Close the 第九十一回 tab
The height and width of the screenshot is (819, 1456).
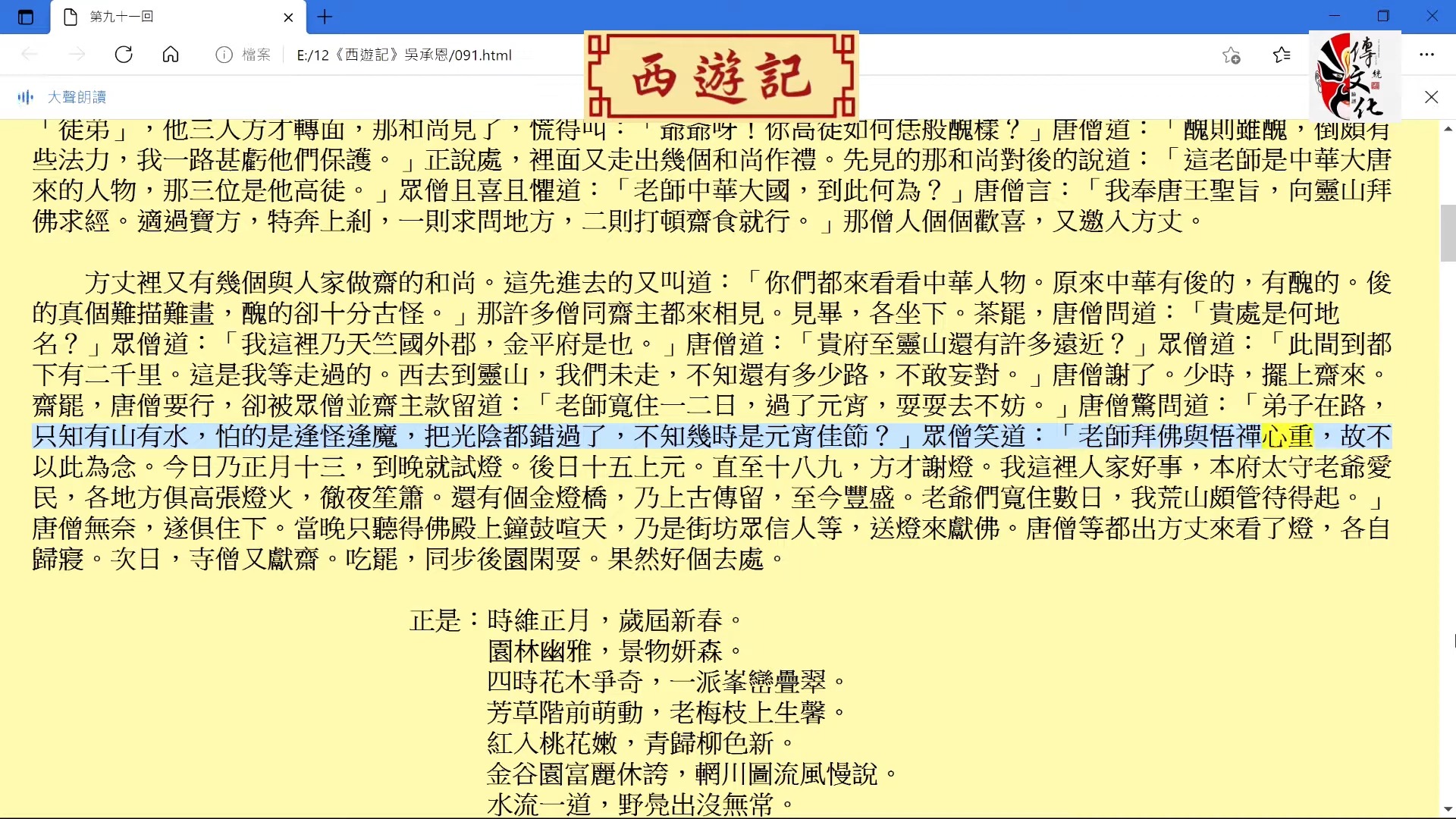coord(288,17)
